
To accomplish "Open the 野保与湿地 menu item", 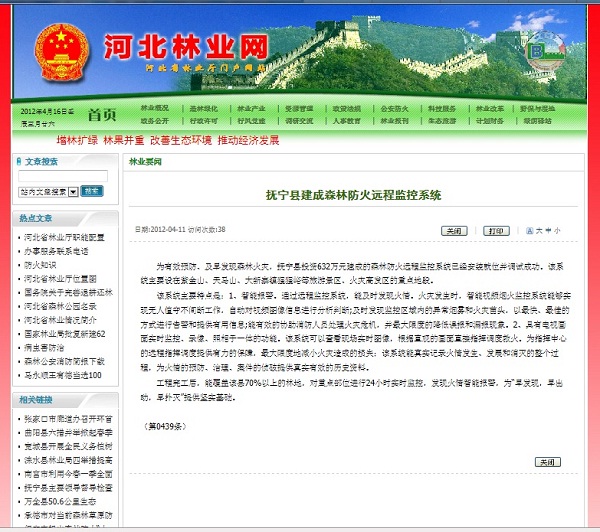I will click(x=537, y=109).
